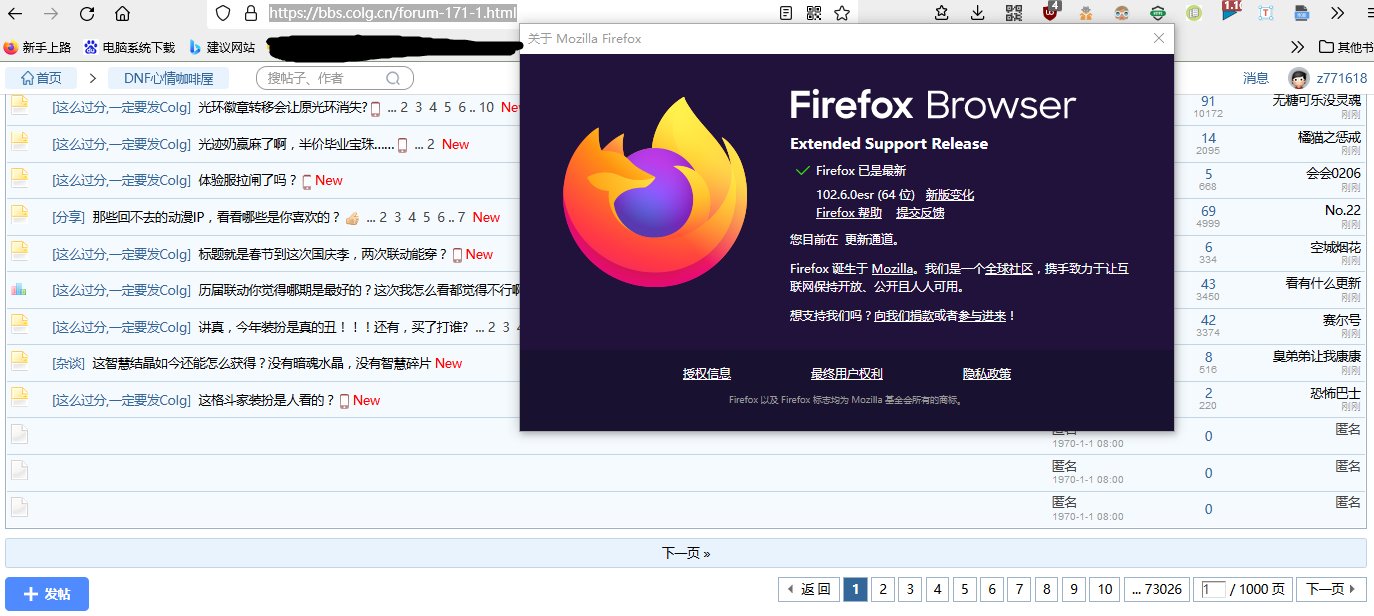Click the QR code icon inside address bar

point(813,13)
